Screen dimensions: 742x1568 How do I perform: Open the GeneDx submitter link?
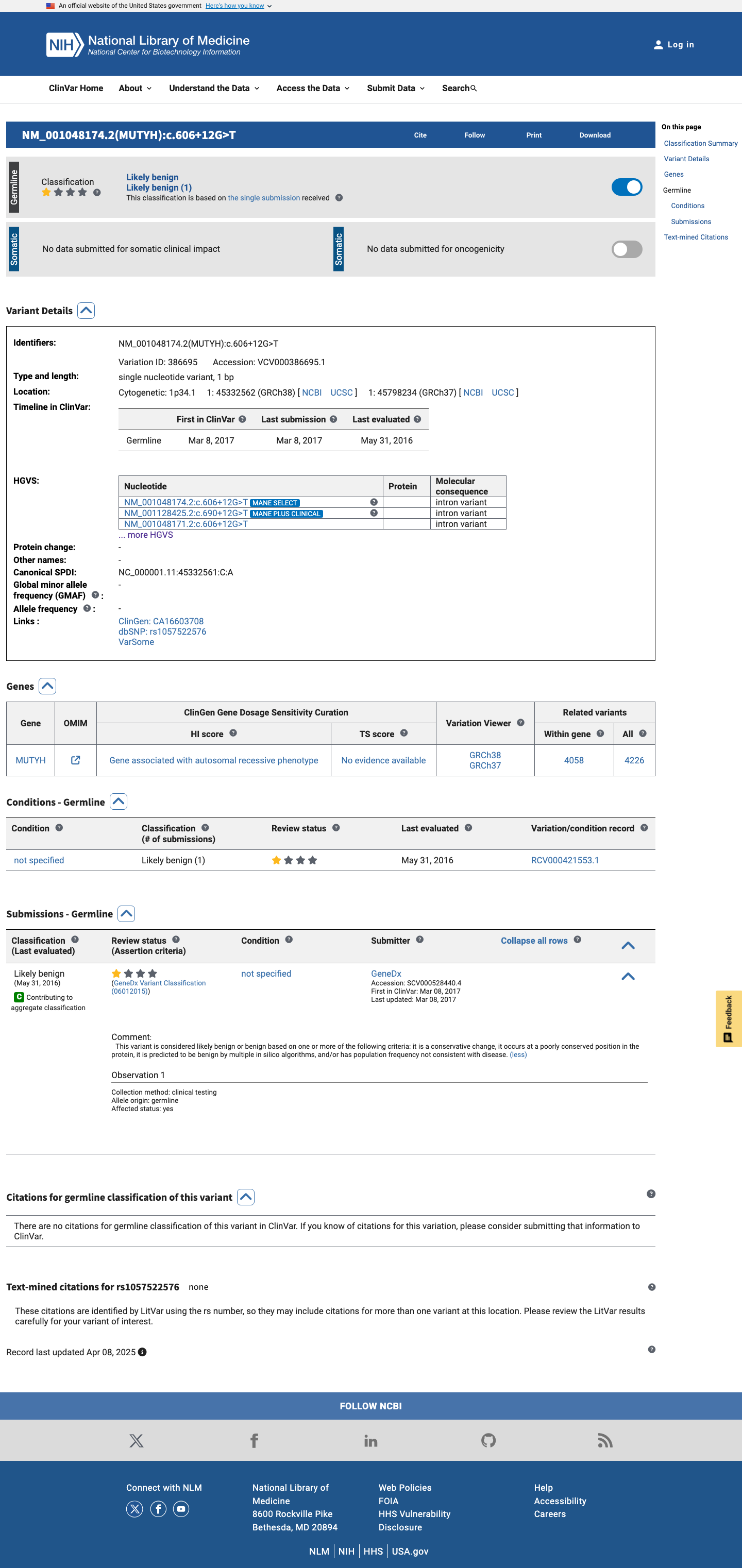[386, 974]
